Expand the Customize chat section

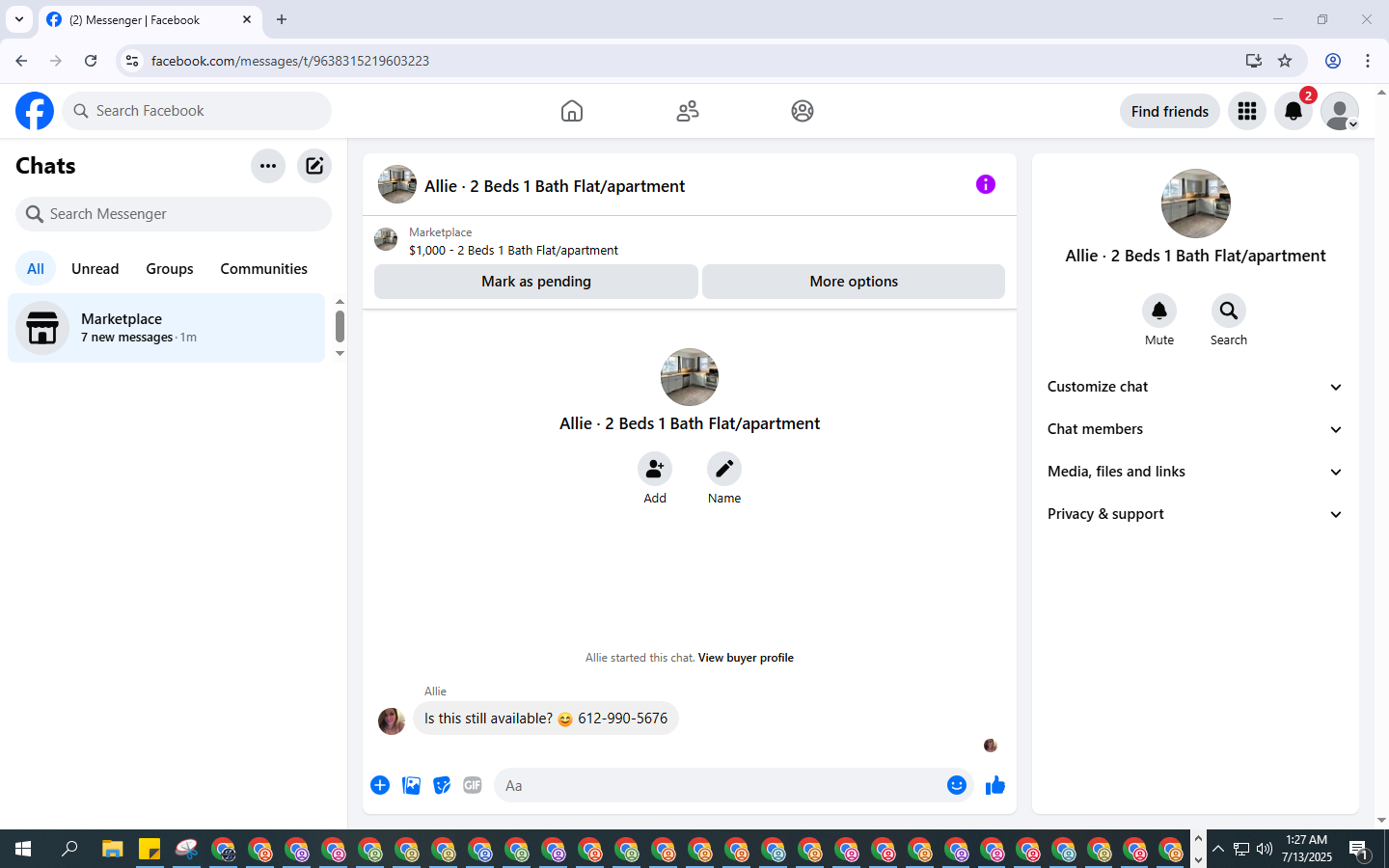[1195, 387]
